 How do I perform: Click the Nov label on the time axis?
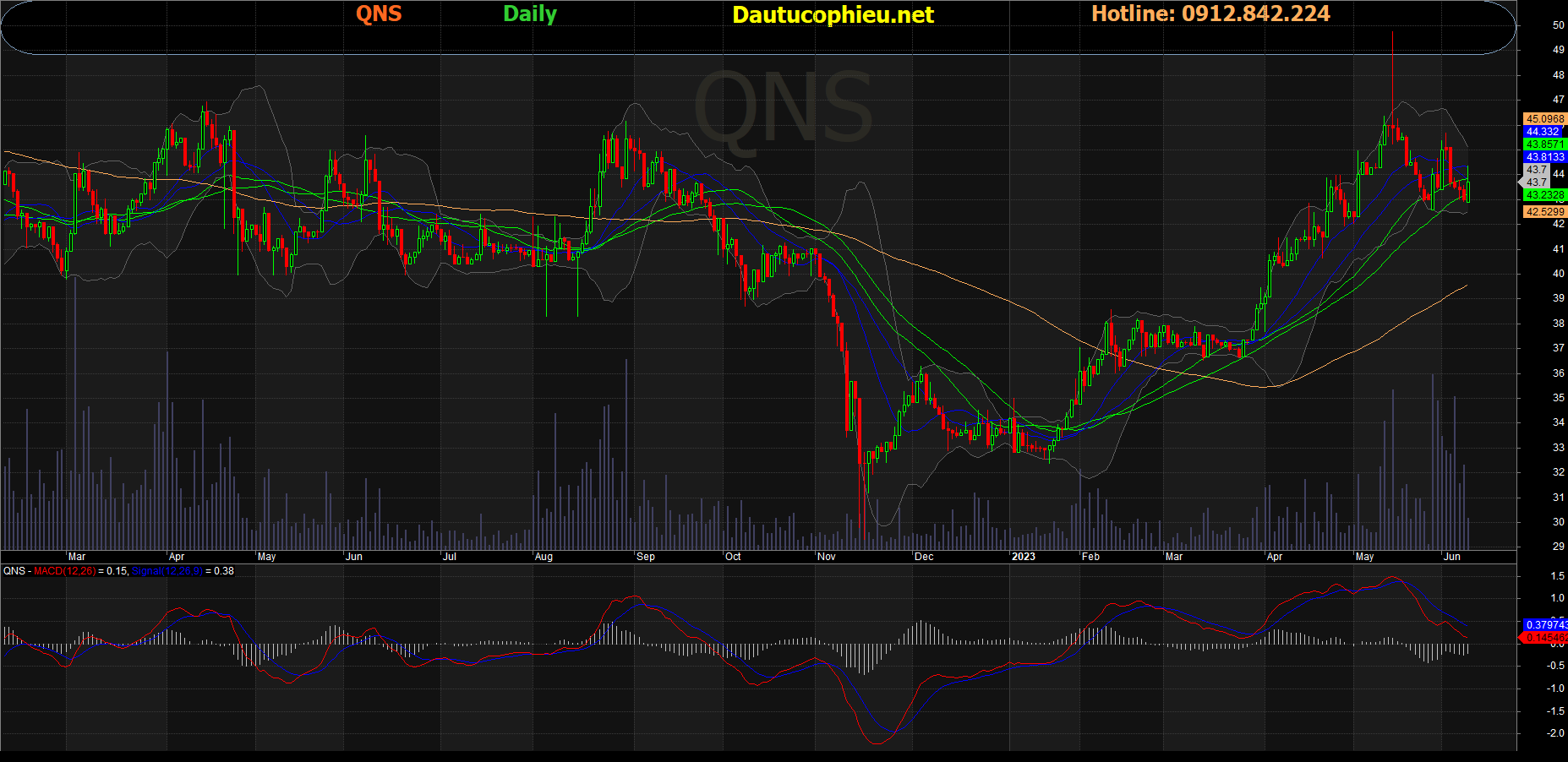point(826,557)
